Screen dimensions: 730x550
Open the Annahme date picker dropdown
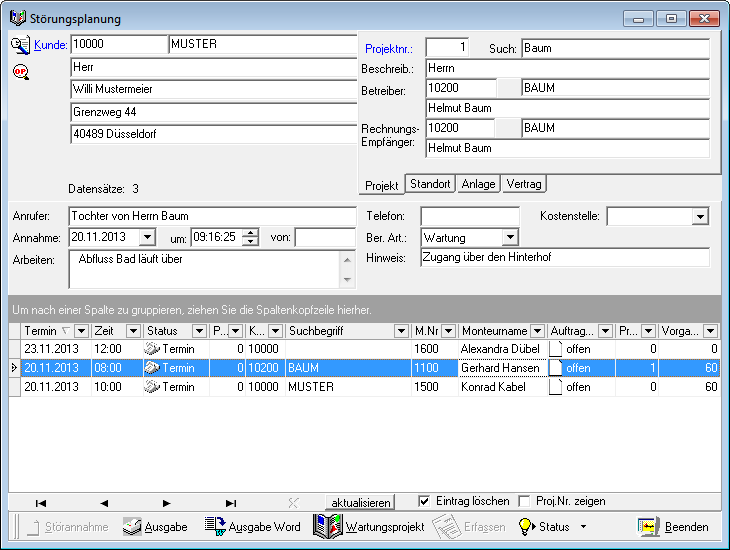[x=147, y=237]
